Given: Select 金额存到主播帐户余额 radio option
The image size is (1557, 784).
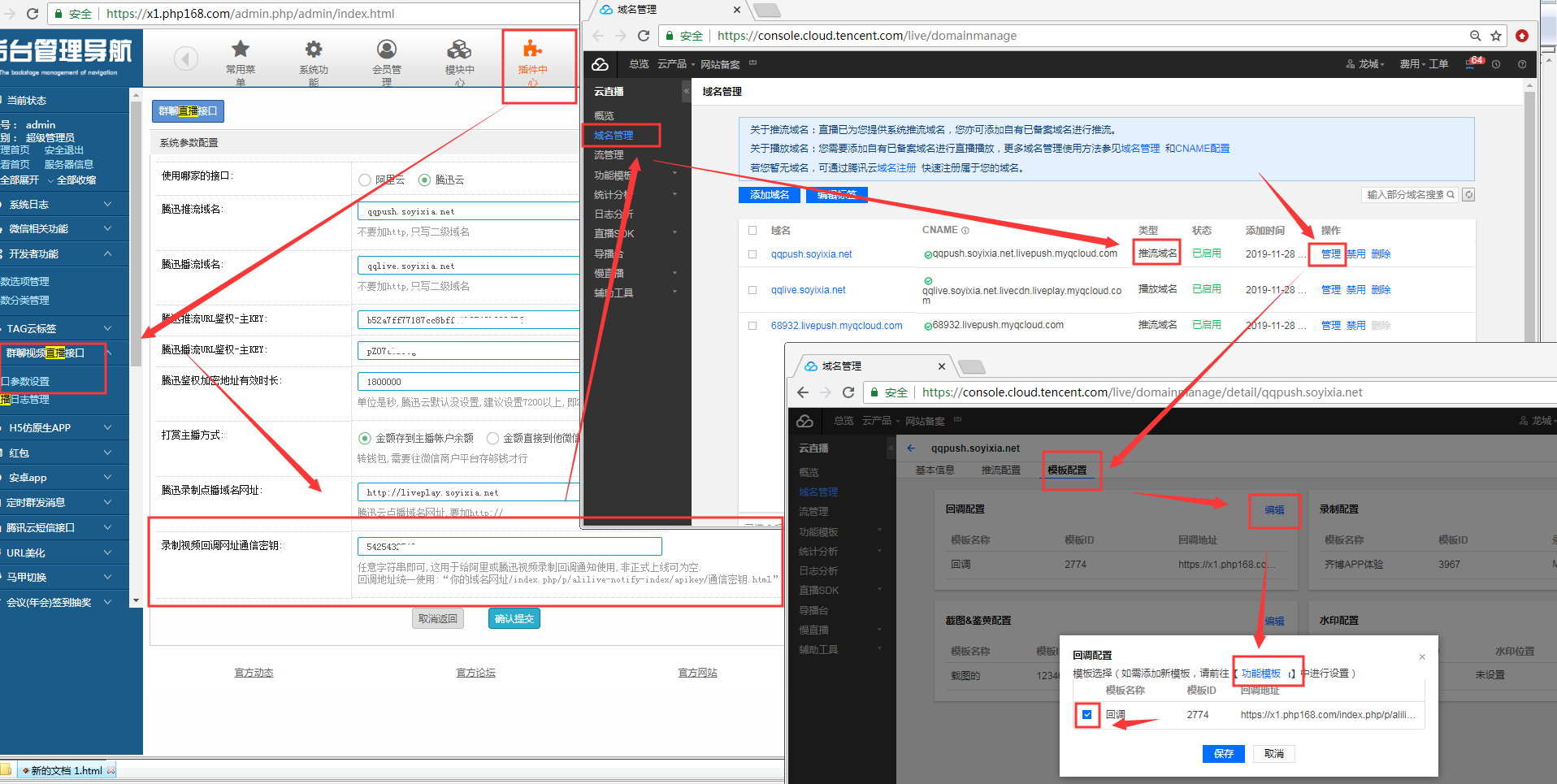Looking at the screenshot, I should [365, 439].
